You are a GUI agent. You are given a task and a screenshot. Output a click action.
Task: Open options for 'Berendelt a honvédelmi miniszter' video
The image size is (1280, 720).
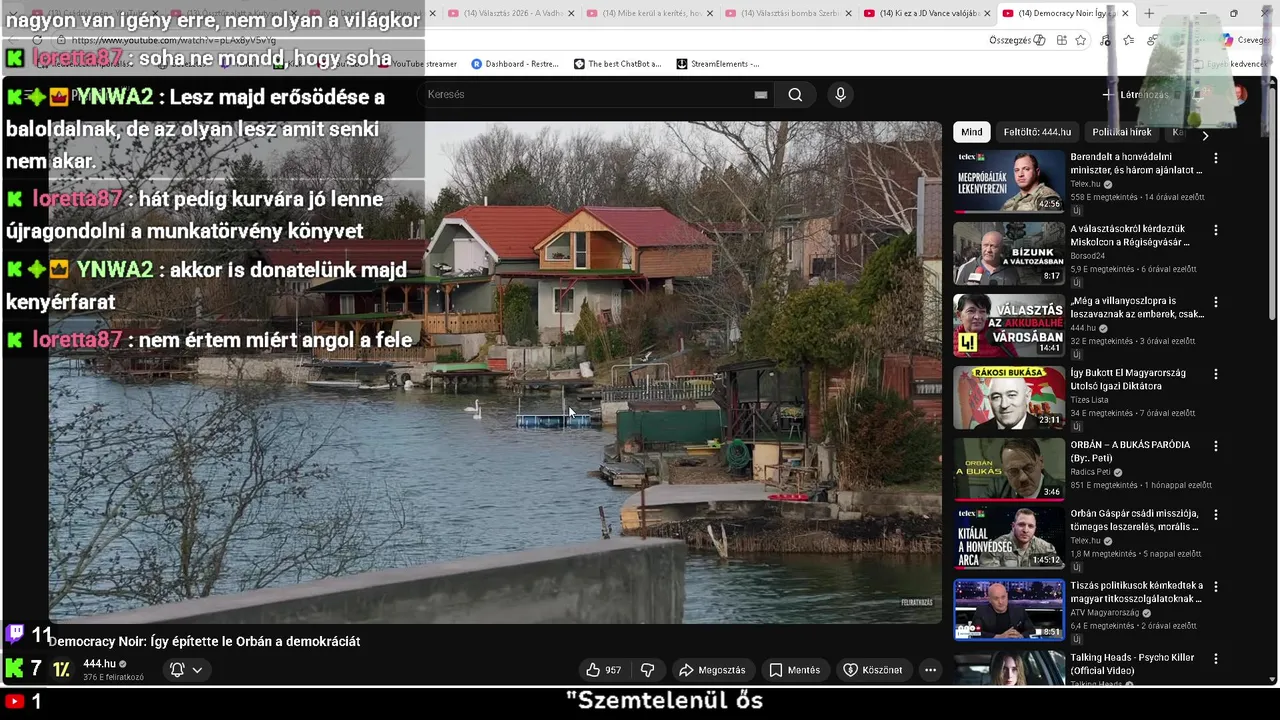click(1216, 158)
